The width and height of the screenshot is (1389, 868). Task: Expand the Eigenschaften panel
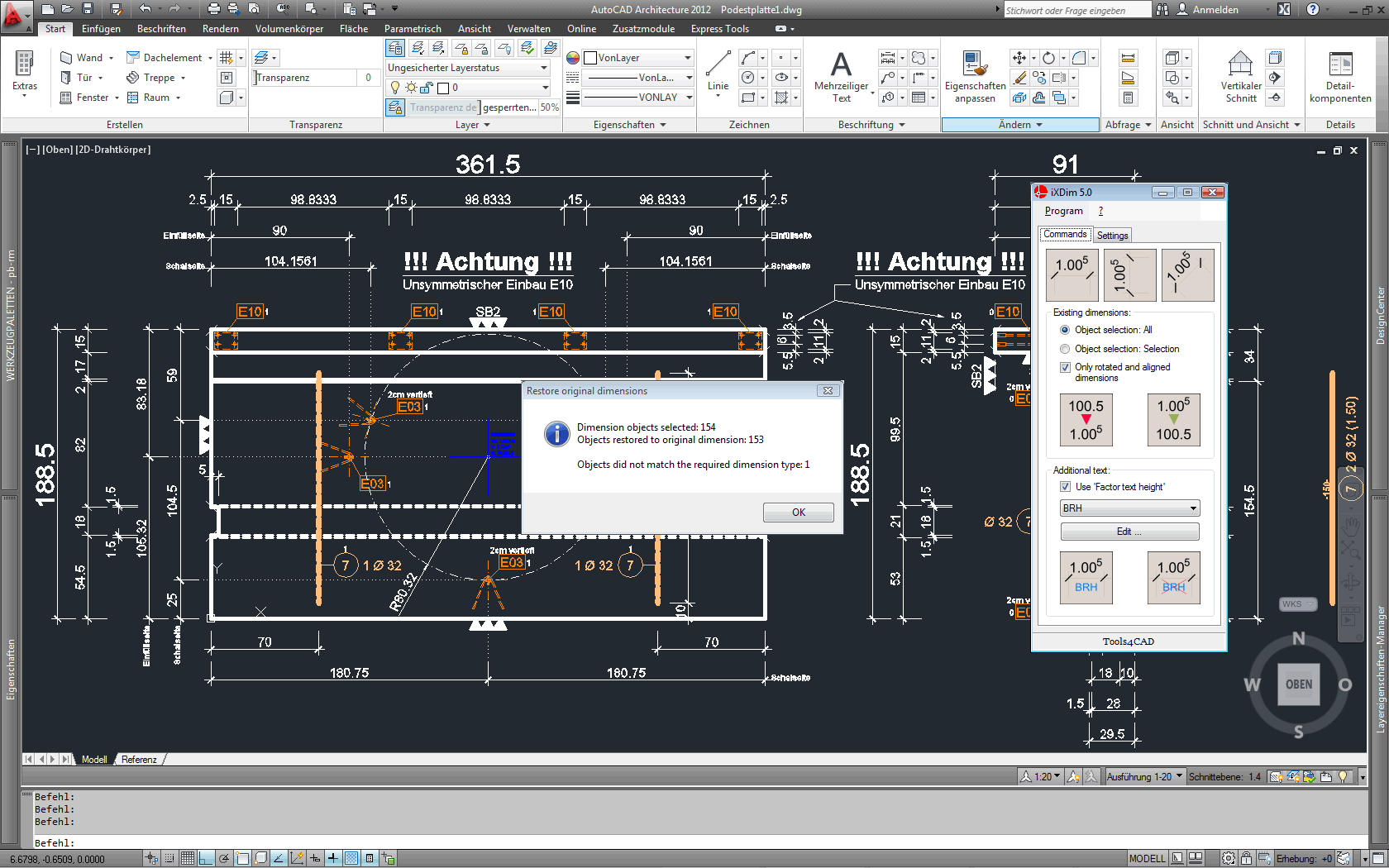point(630,125)
